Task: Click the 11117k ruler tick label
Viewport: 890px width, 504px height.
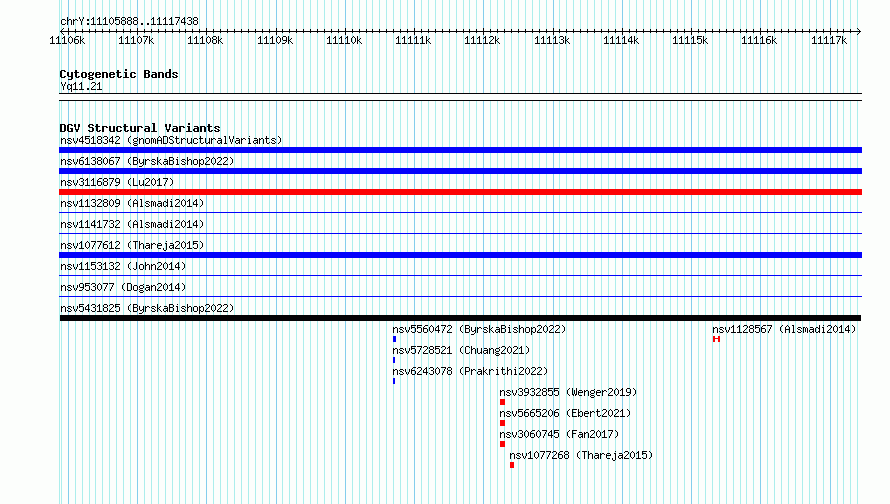Action: tap(829, 40)
